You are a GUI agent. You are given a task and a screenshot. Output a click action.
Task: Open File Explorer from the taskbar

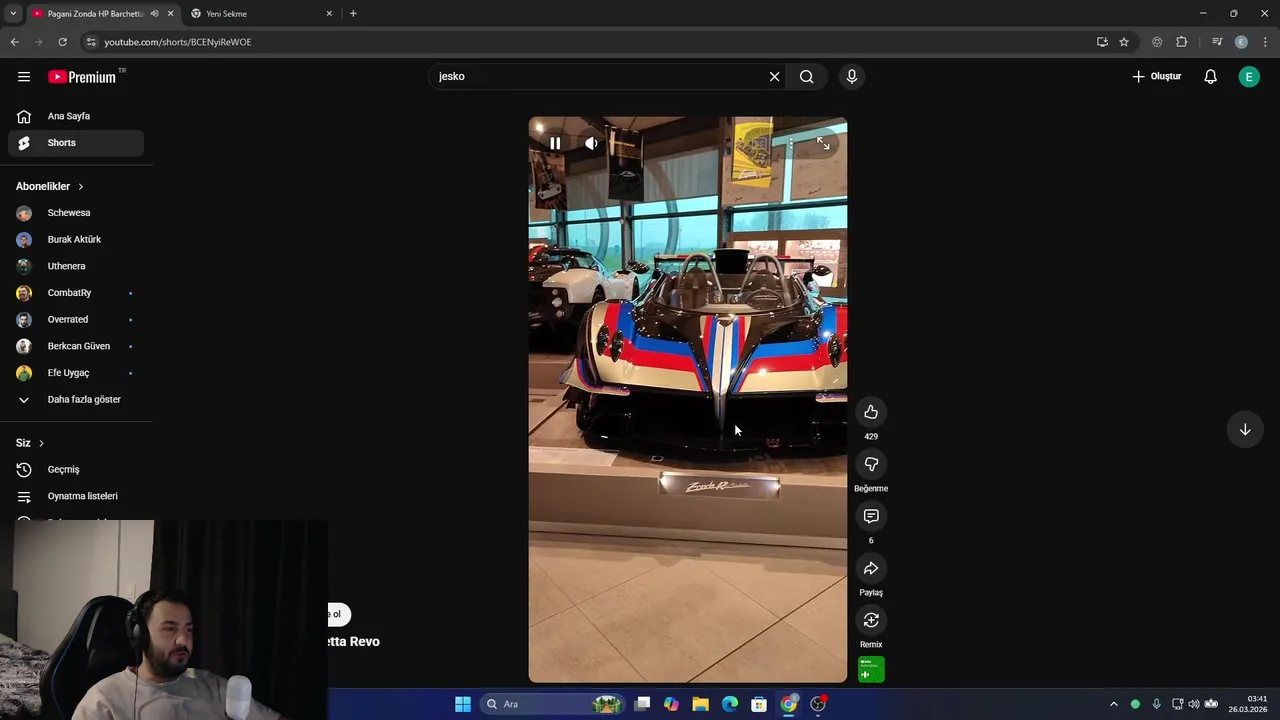point(700,704)
